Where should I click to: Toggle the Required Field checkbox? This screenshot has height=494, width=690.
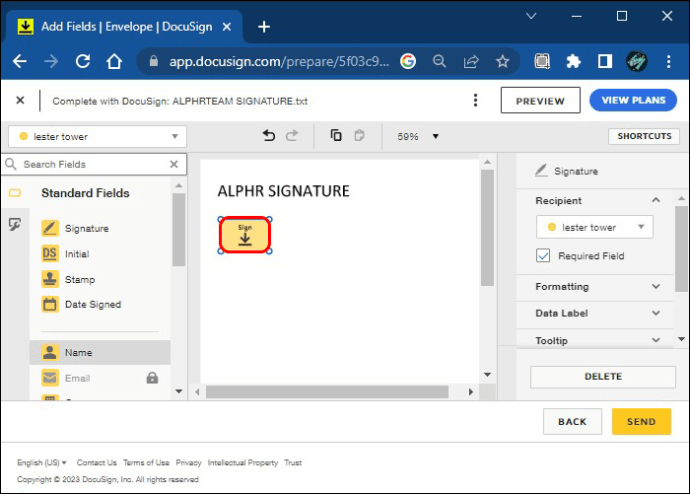pos(543,256)
